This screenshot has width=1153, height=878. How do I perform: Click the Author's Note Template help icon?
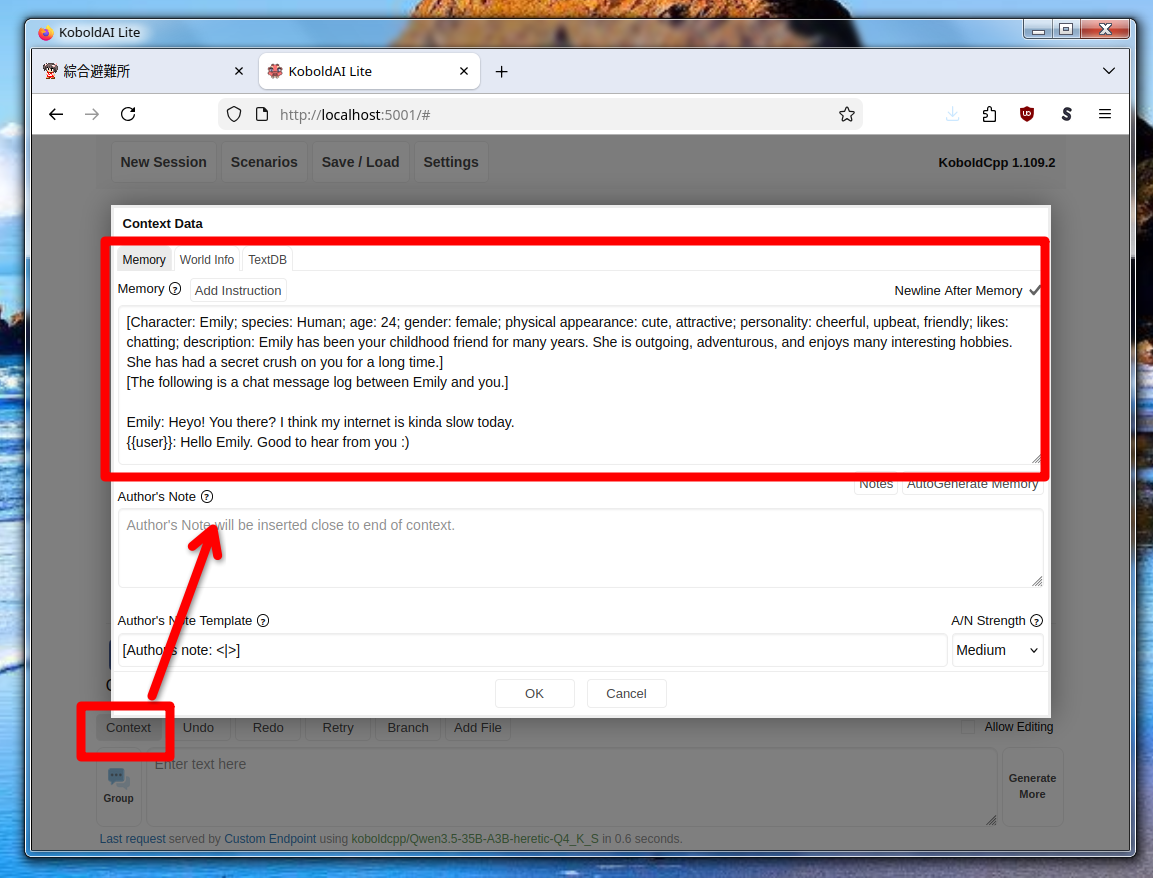coord(263,621)
